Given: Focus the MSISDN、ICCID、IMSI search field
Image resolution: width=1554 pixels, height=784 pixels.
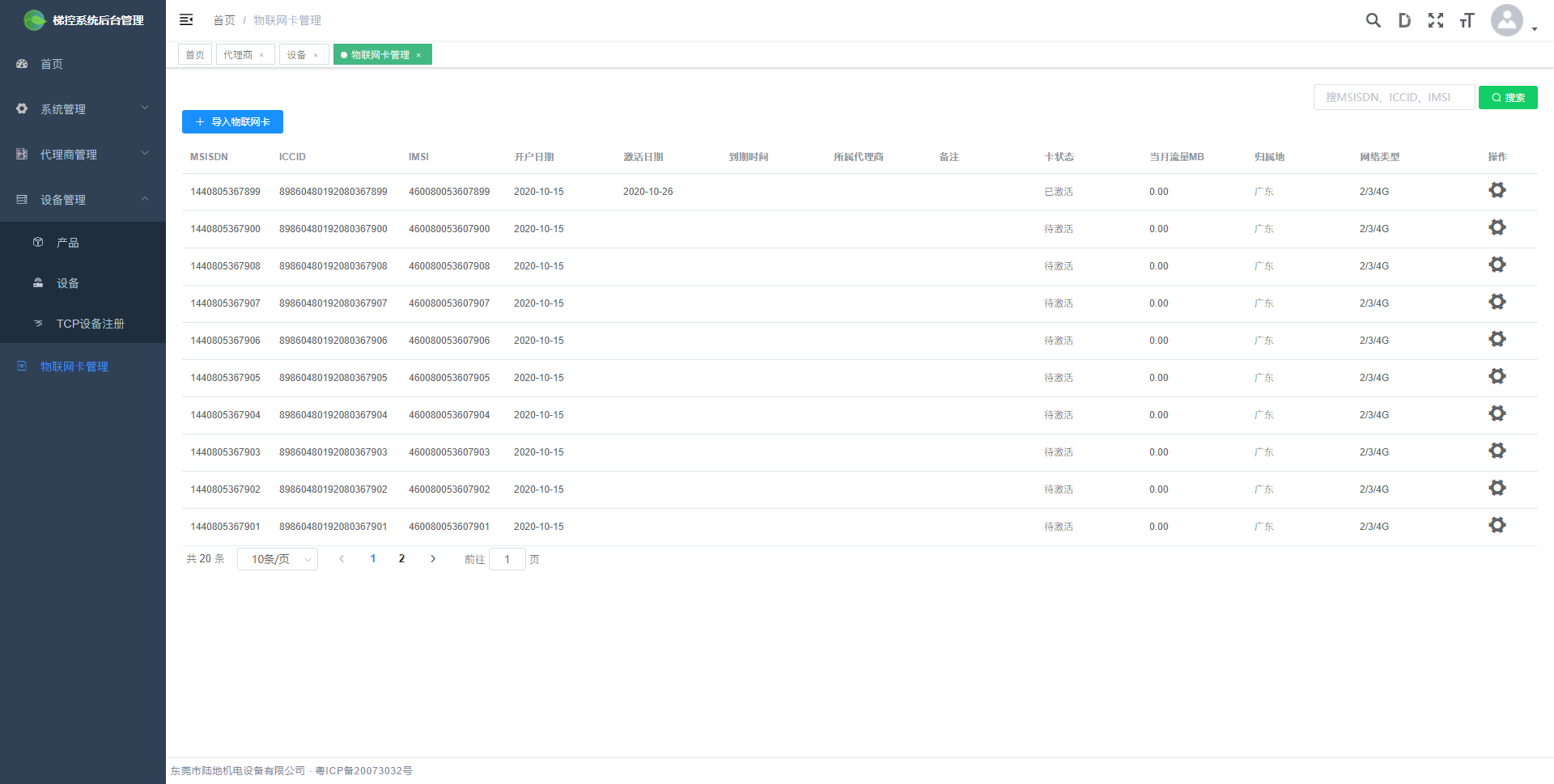Looking at the screenshot, I should pyautogui.click(x=1394, y=97).
